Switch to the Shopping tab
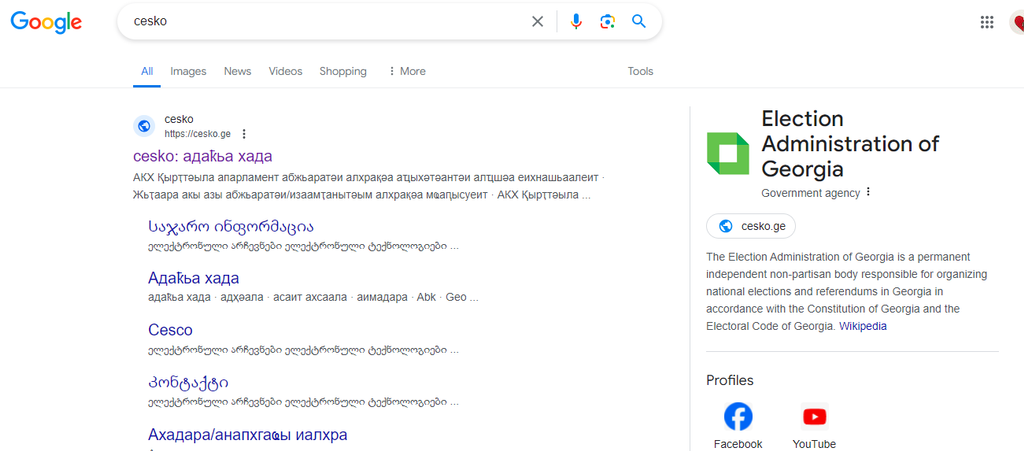Image resolution: width=1024 pixels, height=451 pixels. click(x=343, y=71)
